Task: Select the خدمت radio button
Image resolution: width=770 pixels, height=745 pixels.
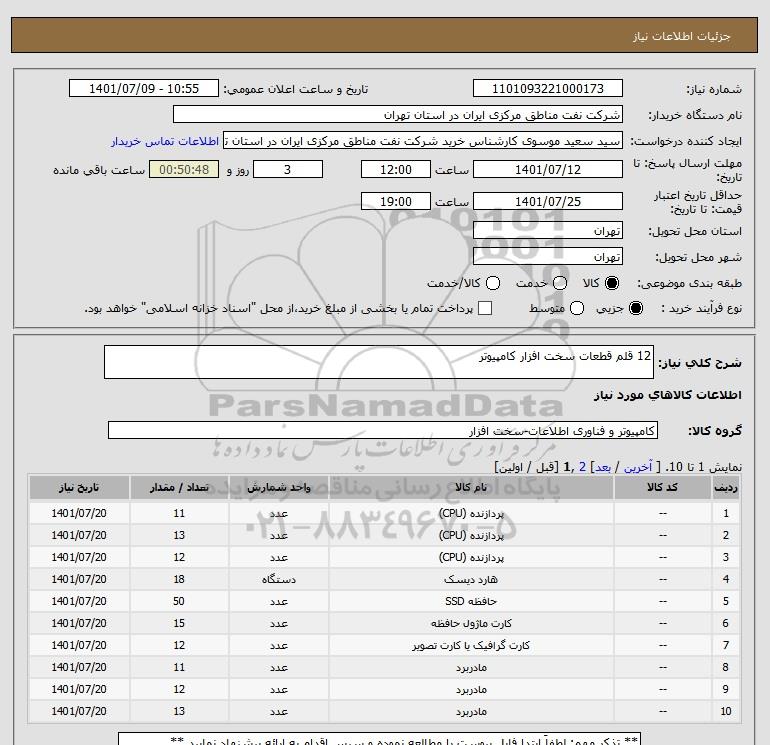Action: (560, 283)
